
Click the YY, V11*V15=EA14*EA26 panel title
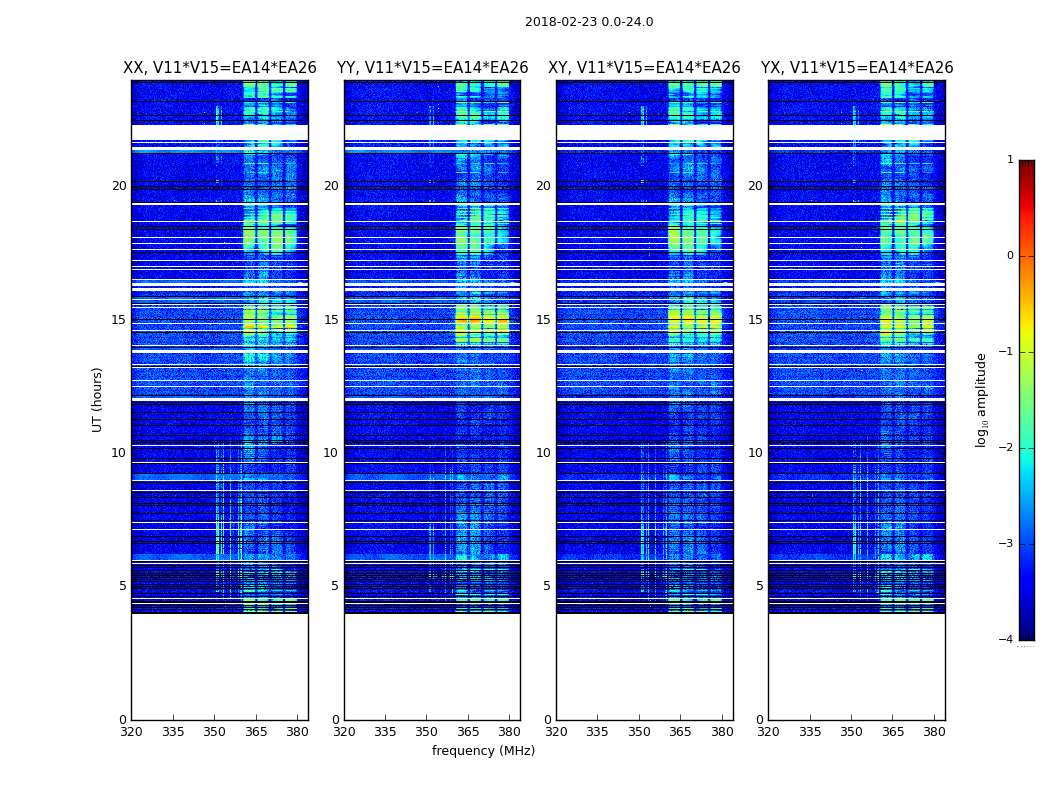[x=433, y=68]
